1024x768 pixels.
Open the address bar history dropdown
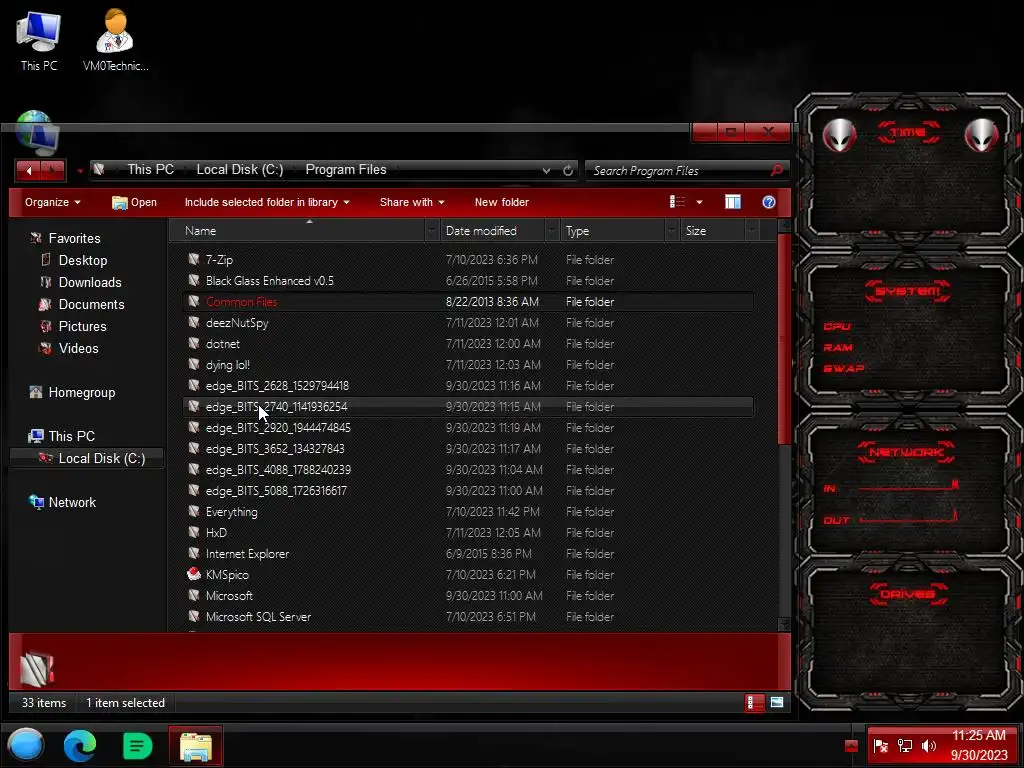pos(546,170)
